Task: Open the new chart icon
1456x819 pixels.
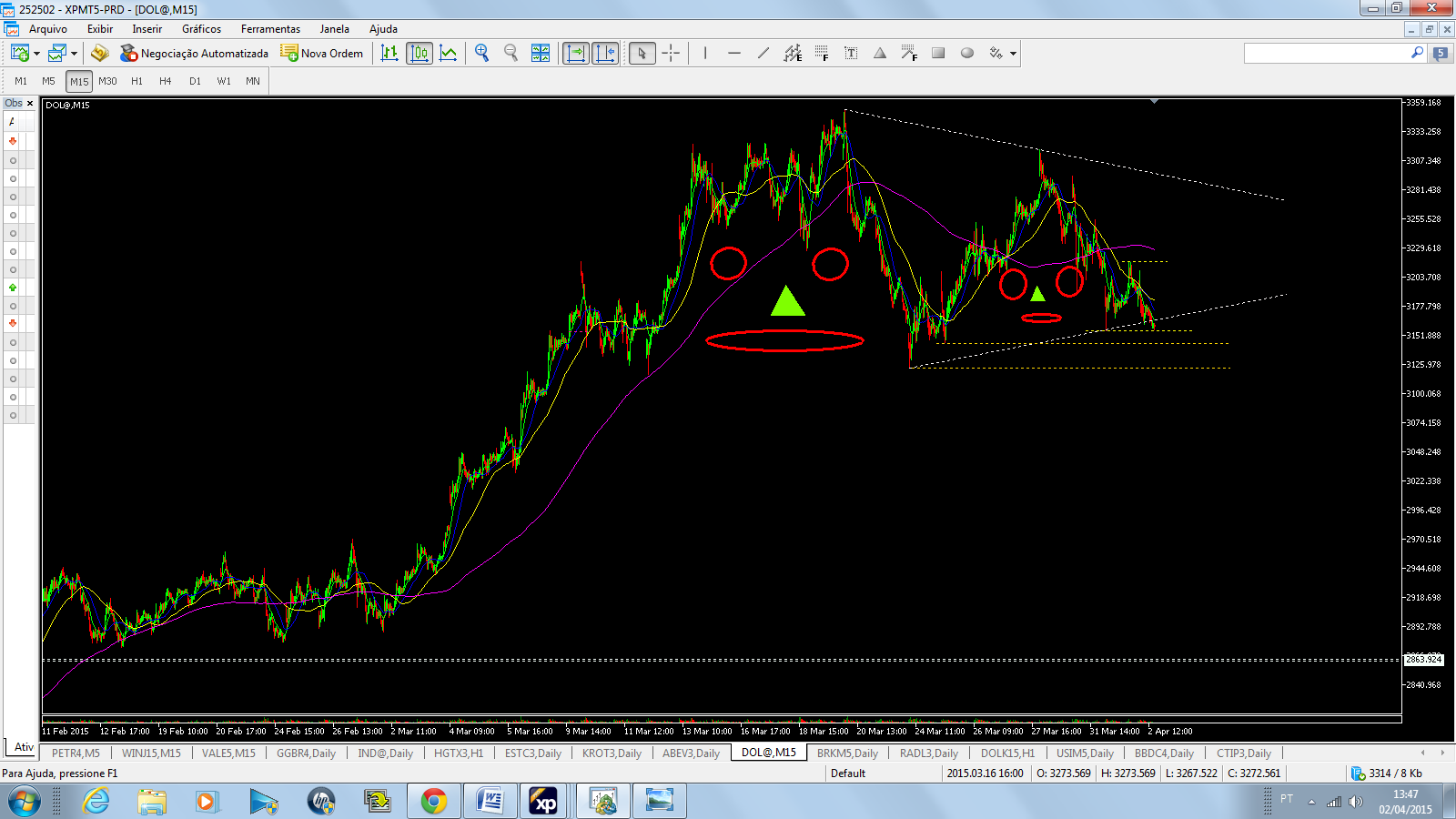Action: 19,53
